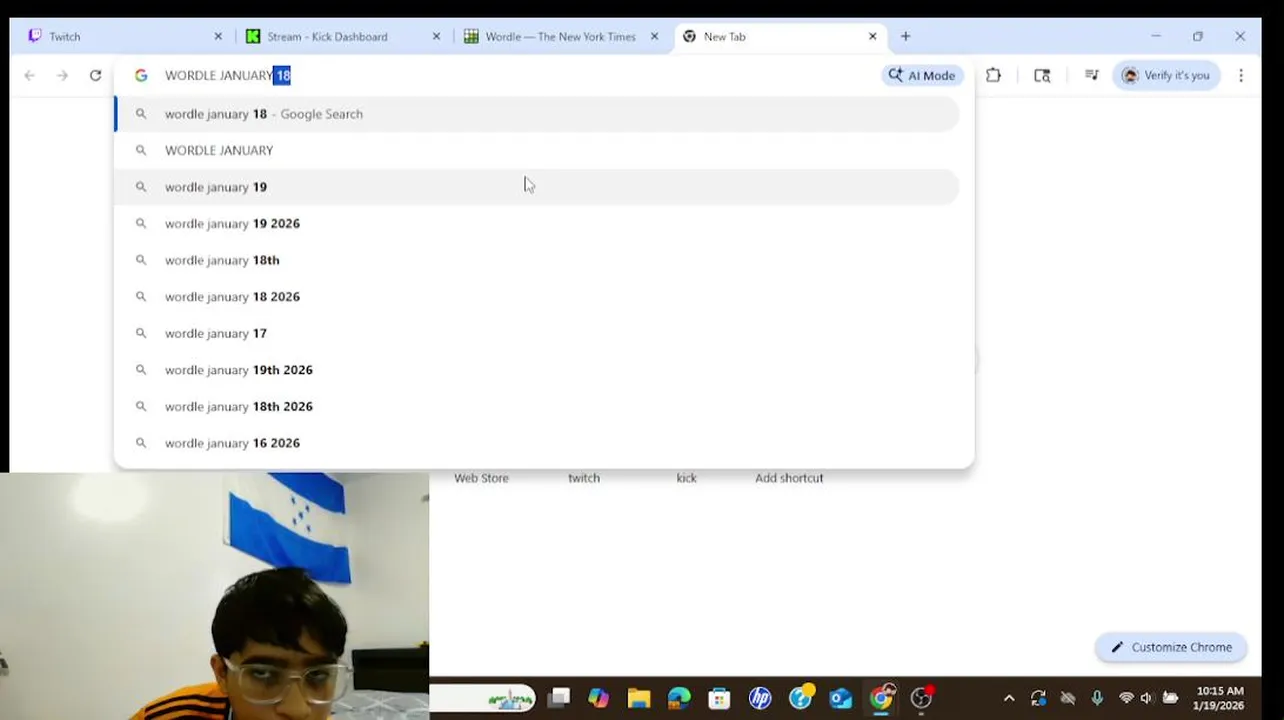Screen dimensions: 1284x720
Task: Open the media controls music icon
Action: tap(1091, 75)
